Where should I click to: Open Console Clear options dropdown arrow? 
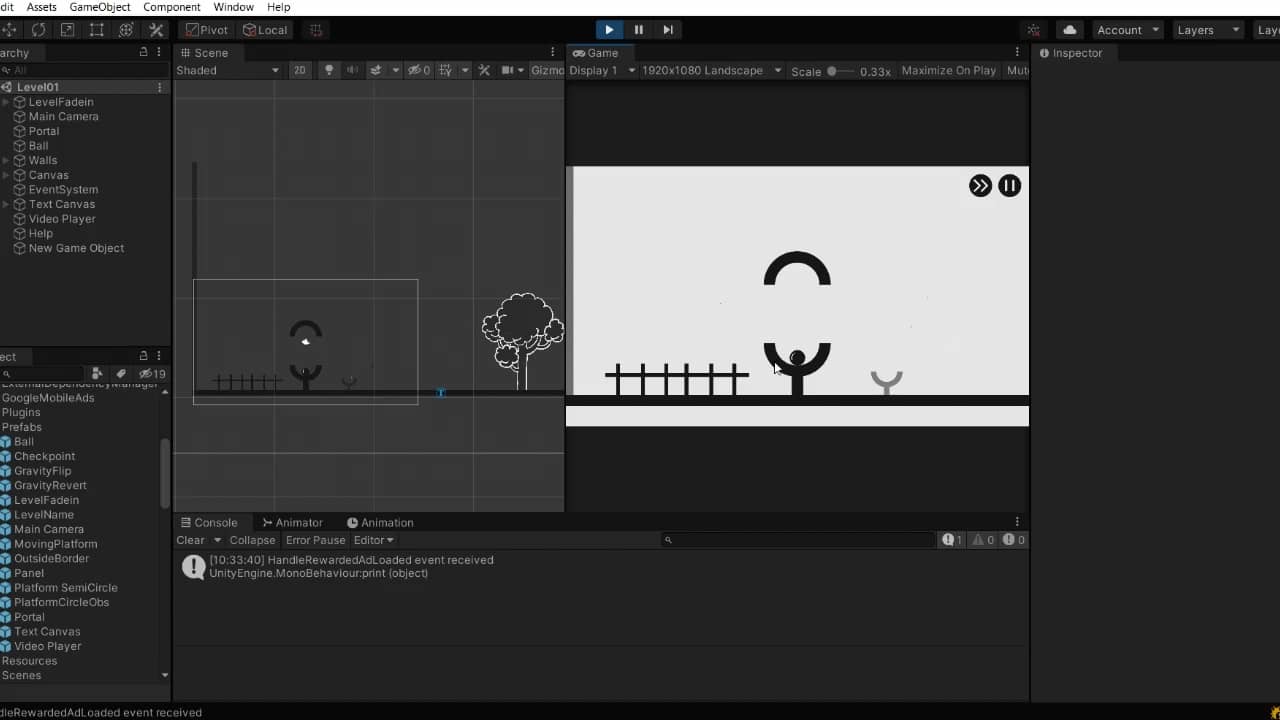point(217,540)
